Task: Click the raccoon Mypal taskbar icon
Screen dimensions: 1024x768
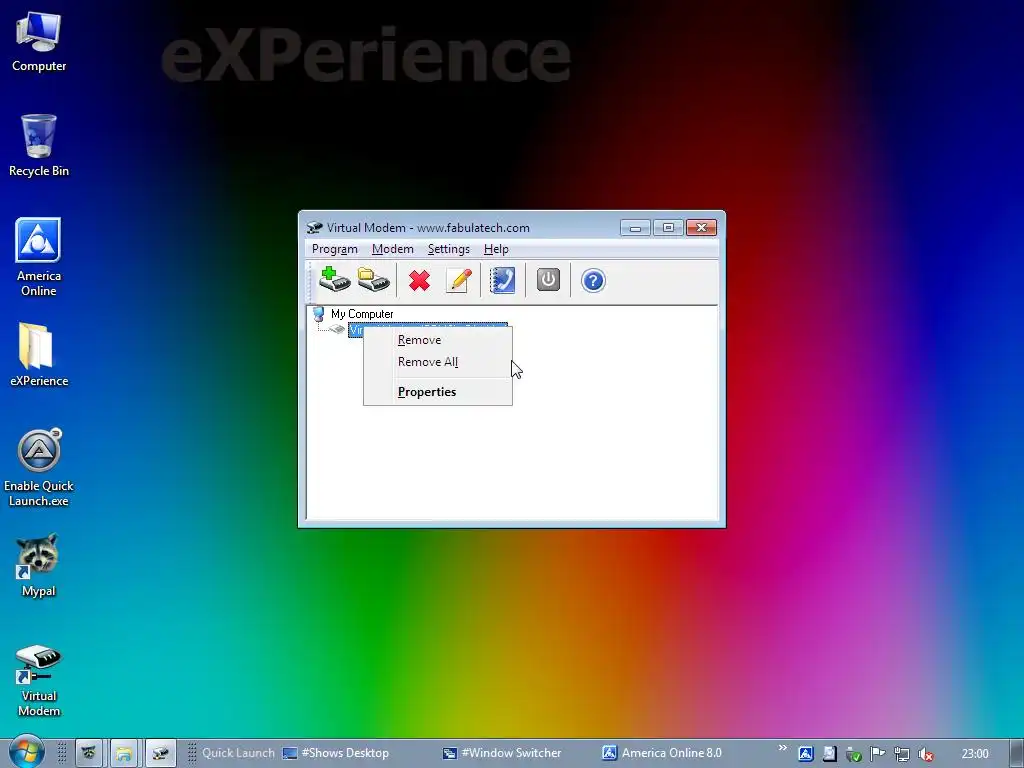Action: click(88, 753)
